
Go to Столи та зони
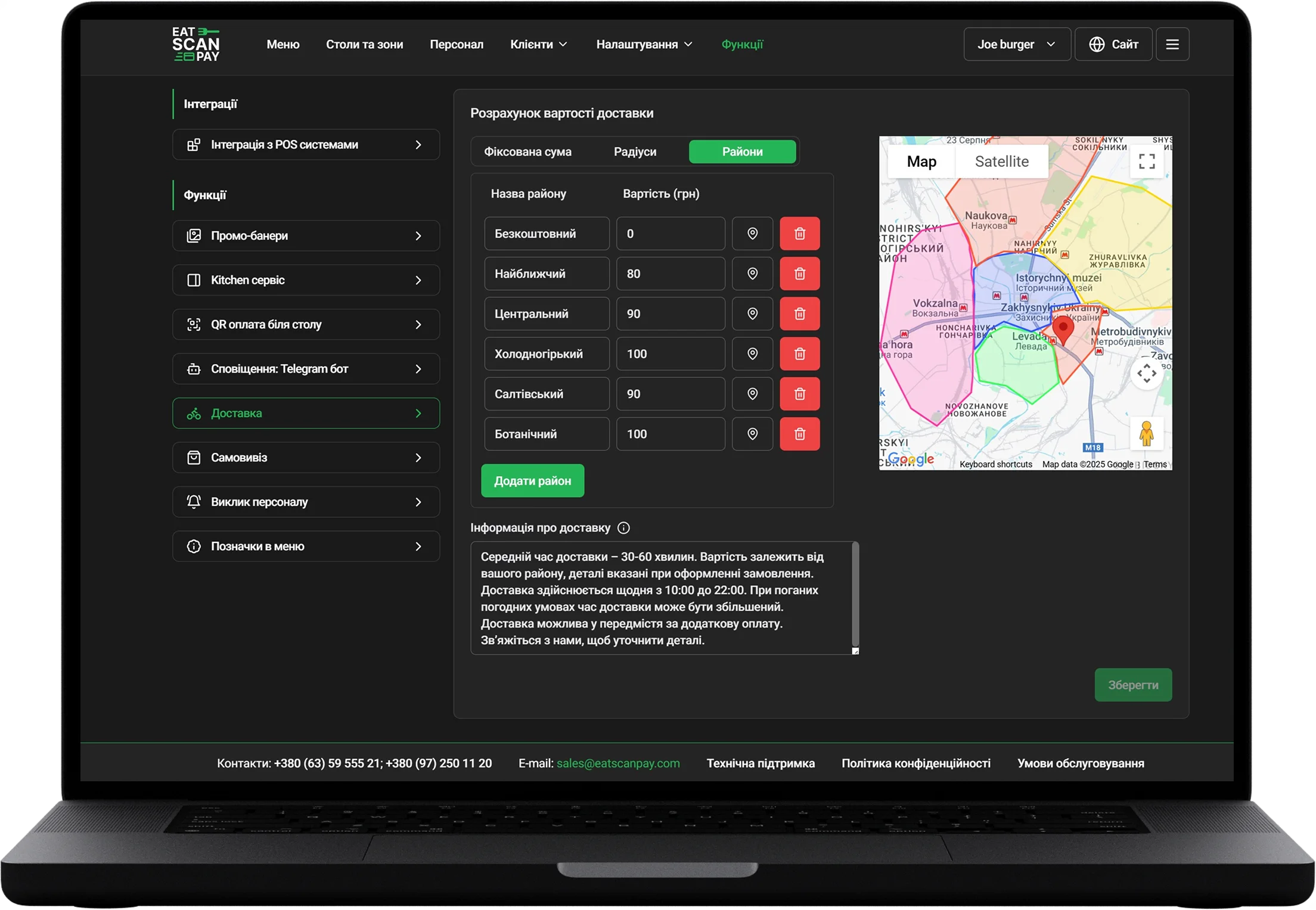(364, 45)
